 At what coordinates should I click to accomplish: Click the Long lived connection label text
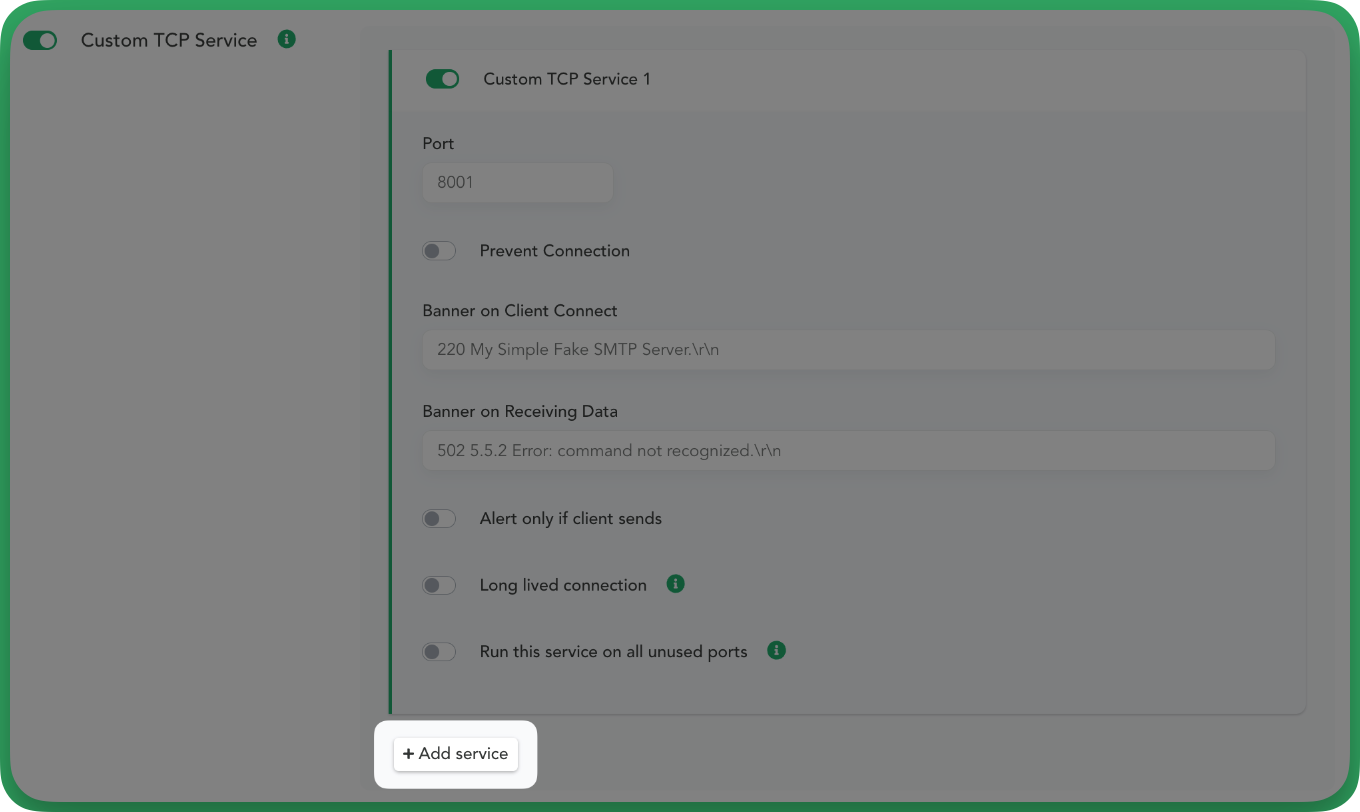[563, 585]
